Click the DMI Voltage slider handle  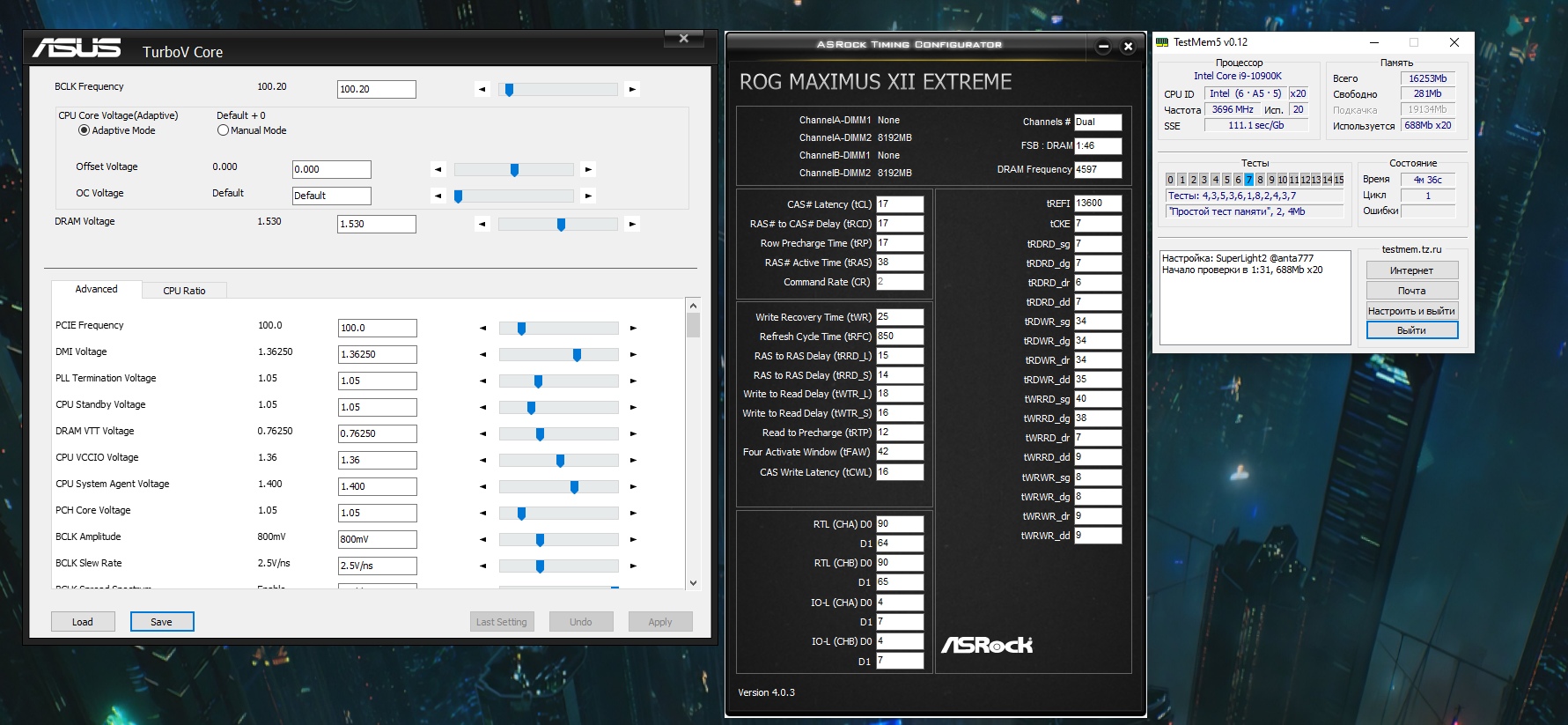[577, 355]
